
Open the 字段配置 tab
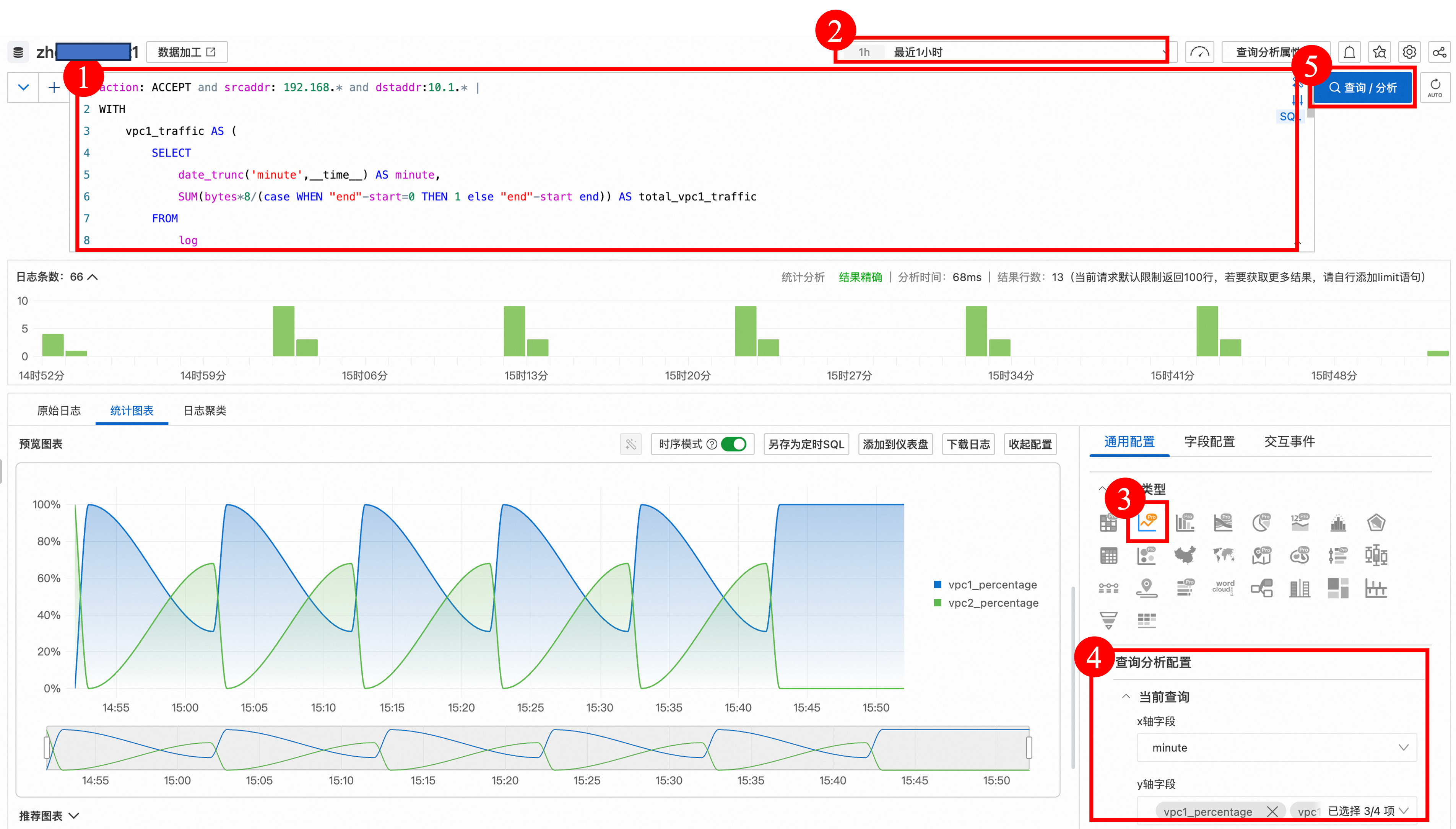point(1210,441)
